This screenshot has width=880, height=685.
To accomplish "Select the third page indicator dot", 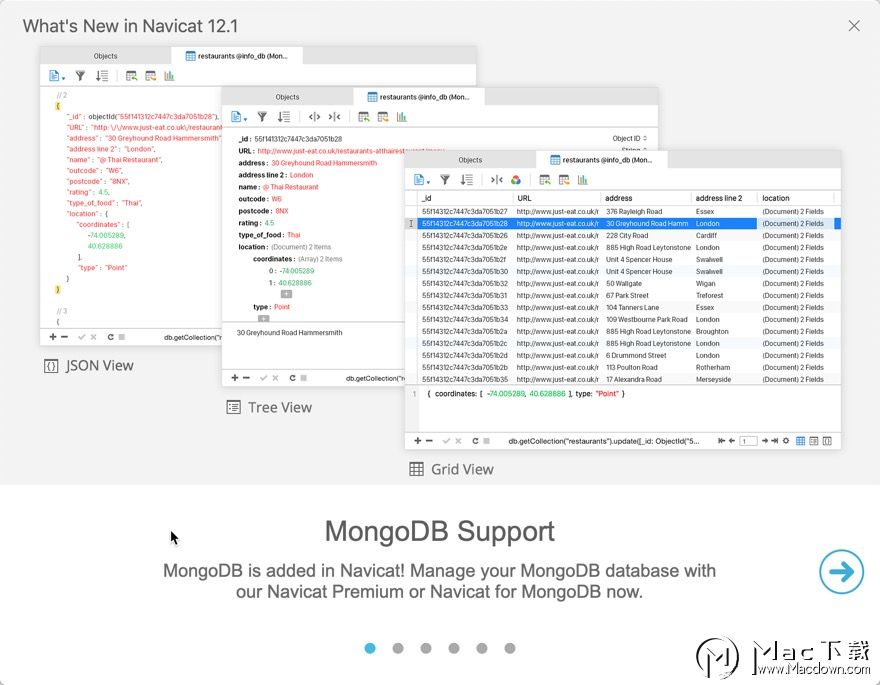I will (x=426, y=648).
